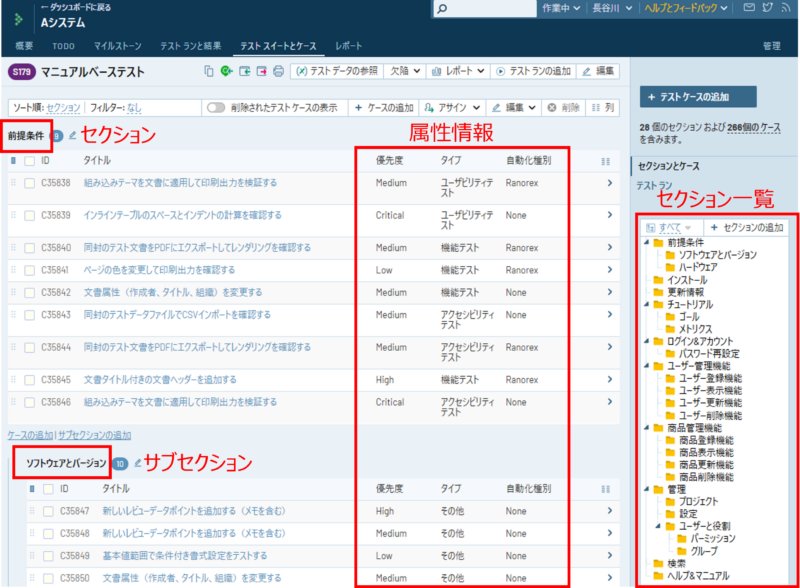This screenshot has width=800, height=588.
Task: Open the RSS feed icon in top bar
Action: point(786,8)
